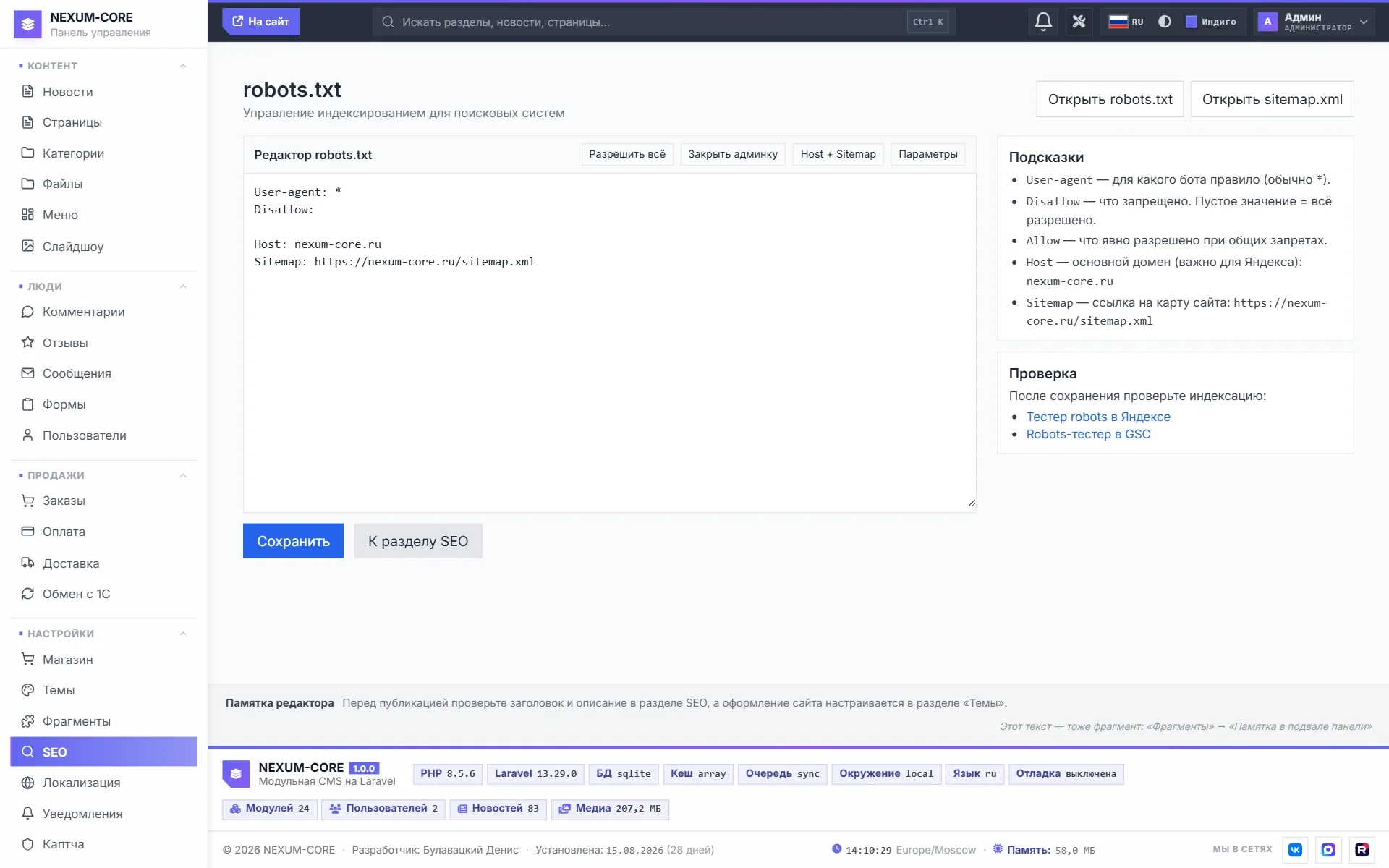1389x868 pixels.
Task: Collapse the ЛЮДИ sidebar group
Action: point(183,286)
